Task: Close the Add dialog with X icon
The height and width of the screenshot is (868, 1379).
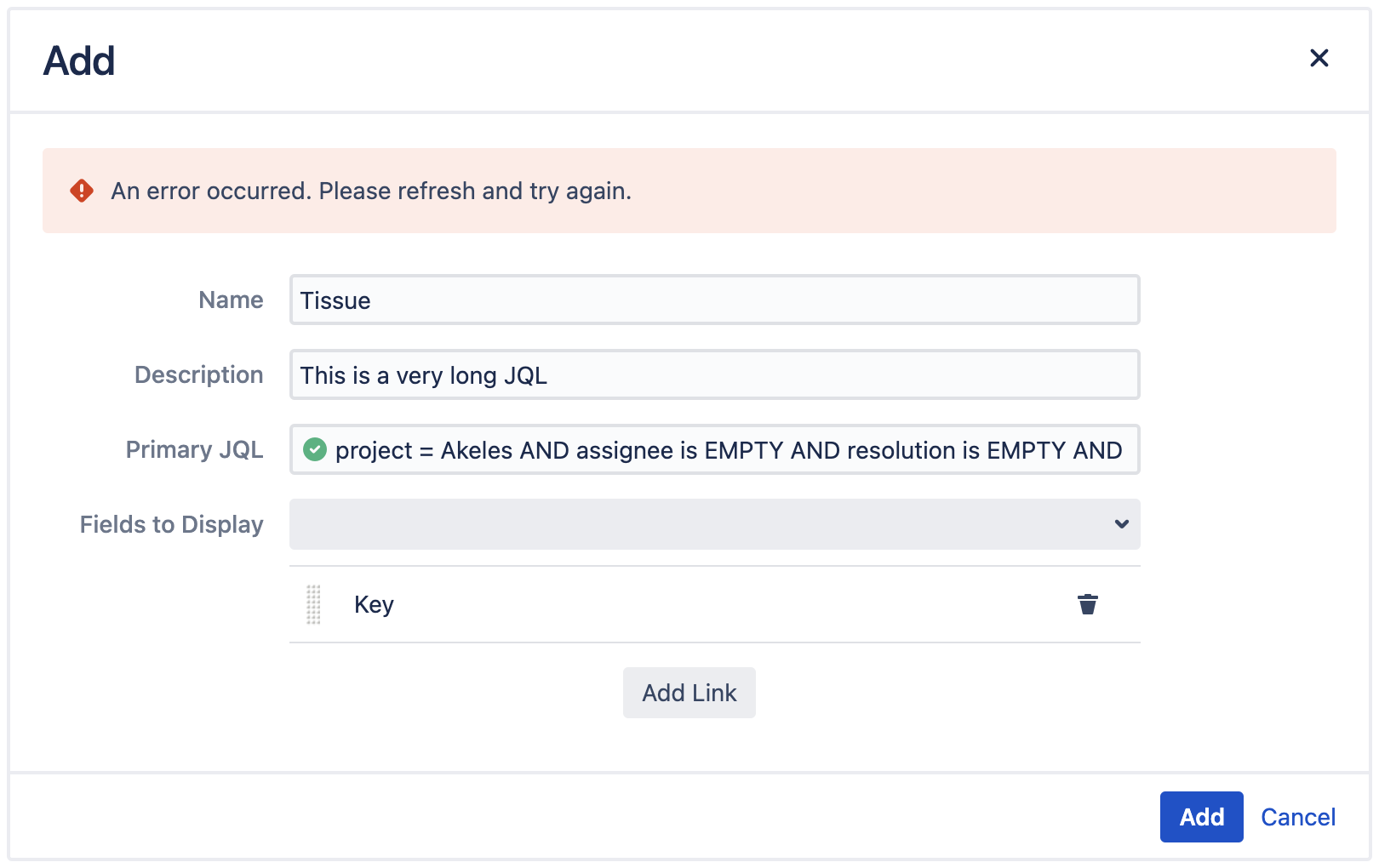Action: tap(1319, 59)
